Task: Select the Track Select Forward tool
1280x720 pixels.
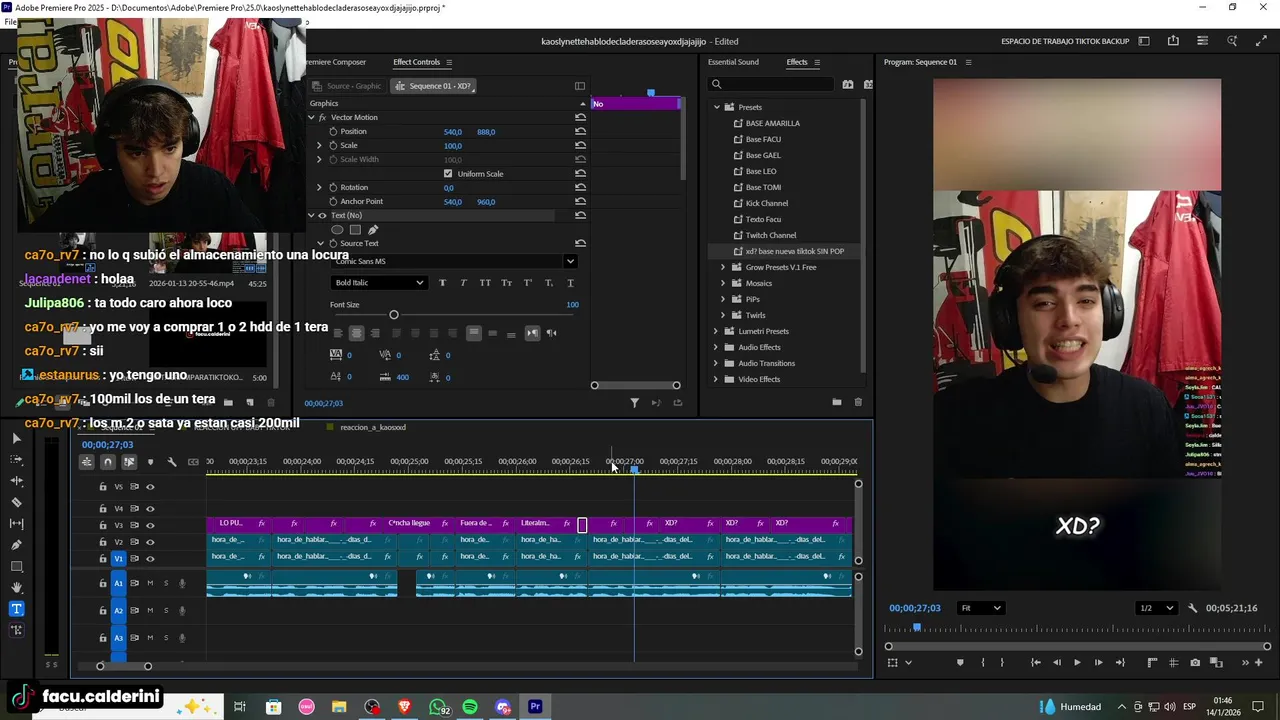Action: pos(16,460)
